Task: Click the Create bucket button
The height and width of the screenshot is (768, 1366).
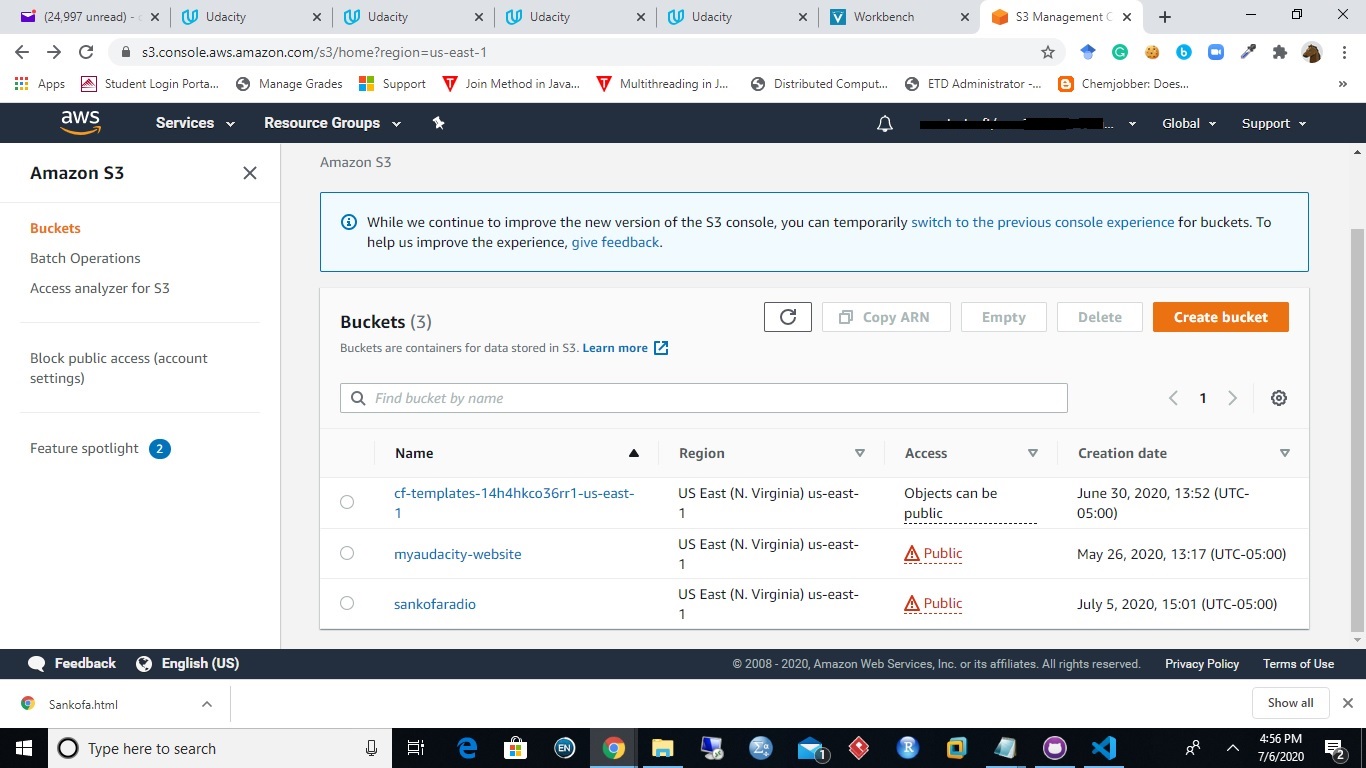Action: [x=1220, y=316]
